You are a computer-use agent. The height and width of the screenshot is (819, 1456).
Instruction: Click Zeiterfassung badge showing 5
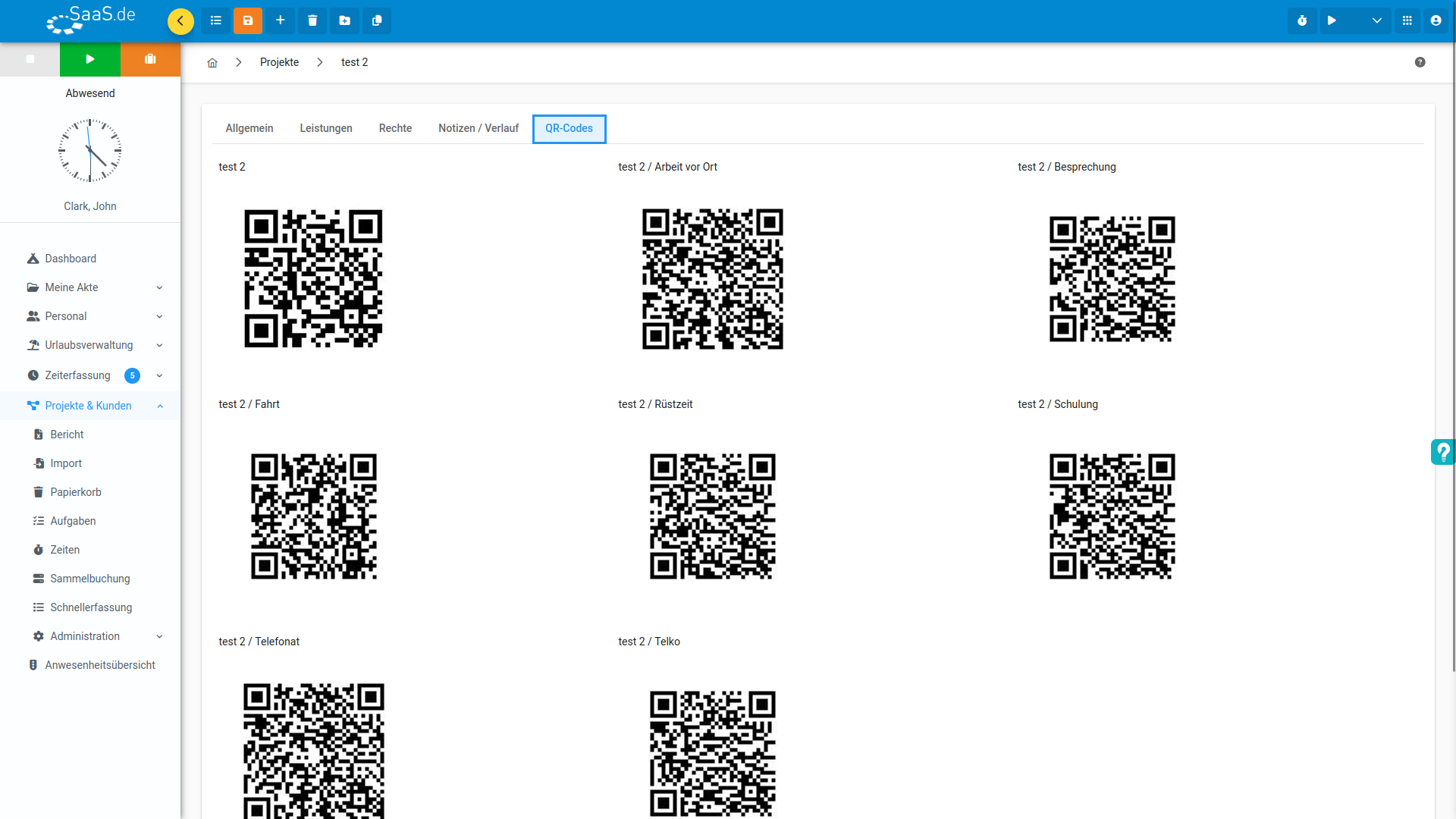point(132,375)
